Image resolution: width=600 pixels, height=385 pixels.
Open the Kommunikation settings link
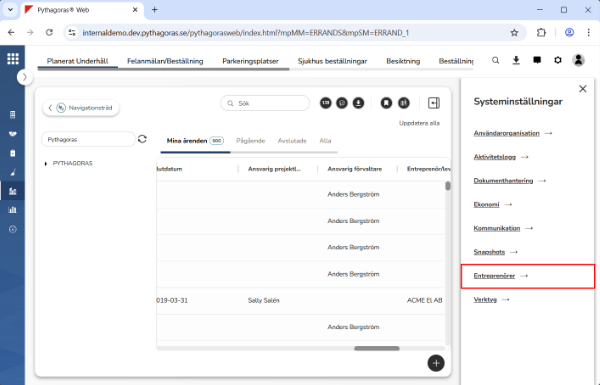tap(497, 228)
